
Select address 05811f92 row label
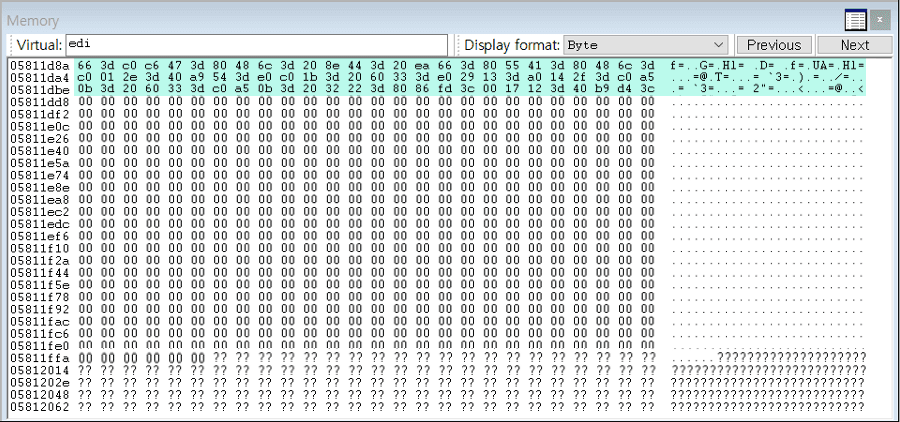[40, 309]
